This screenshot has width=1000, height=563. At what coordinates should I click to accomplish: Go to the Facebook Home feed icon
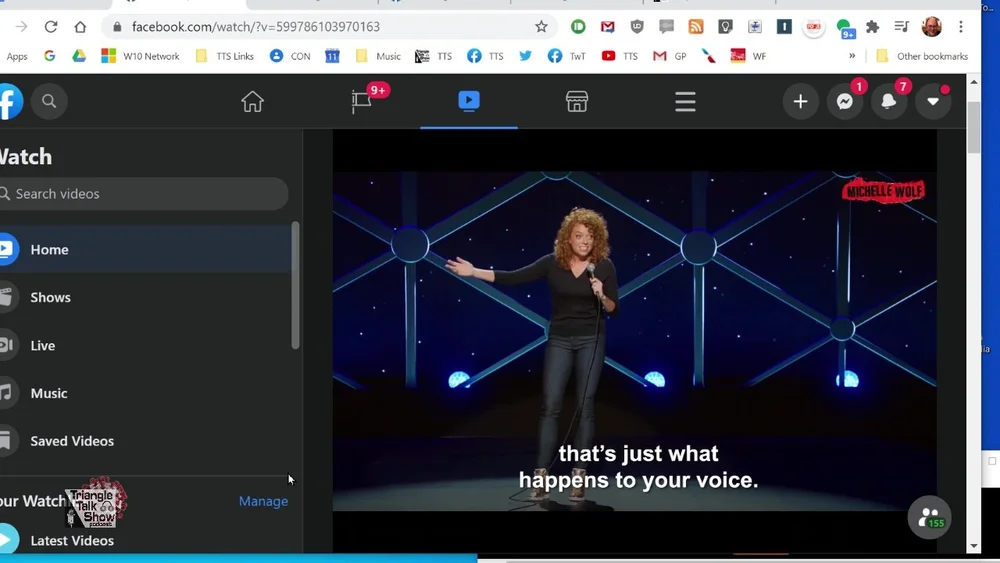coord(253,101)
